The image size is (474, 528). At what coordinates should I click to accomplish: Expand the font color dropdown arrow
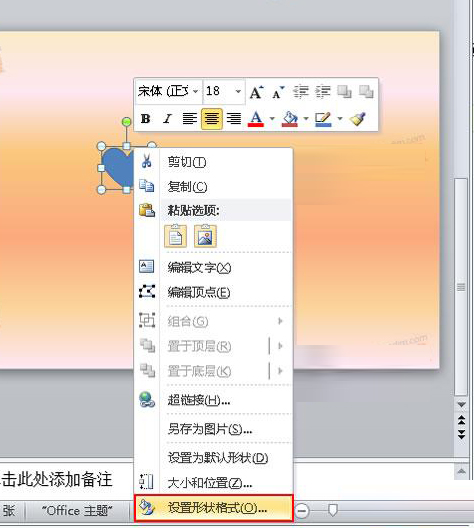coord(272,119)
